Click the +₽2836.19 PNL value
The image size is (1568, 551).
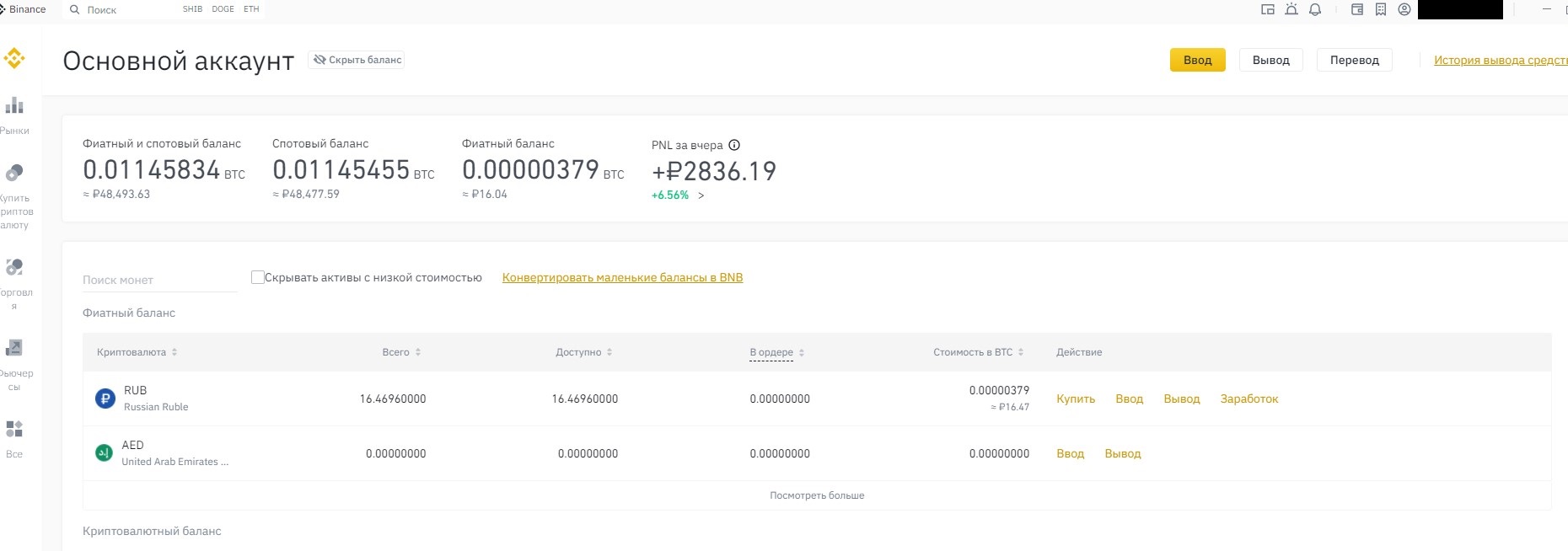[x=714, y=172]
